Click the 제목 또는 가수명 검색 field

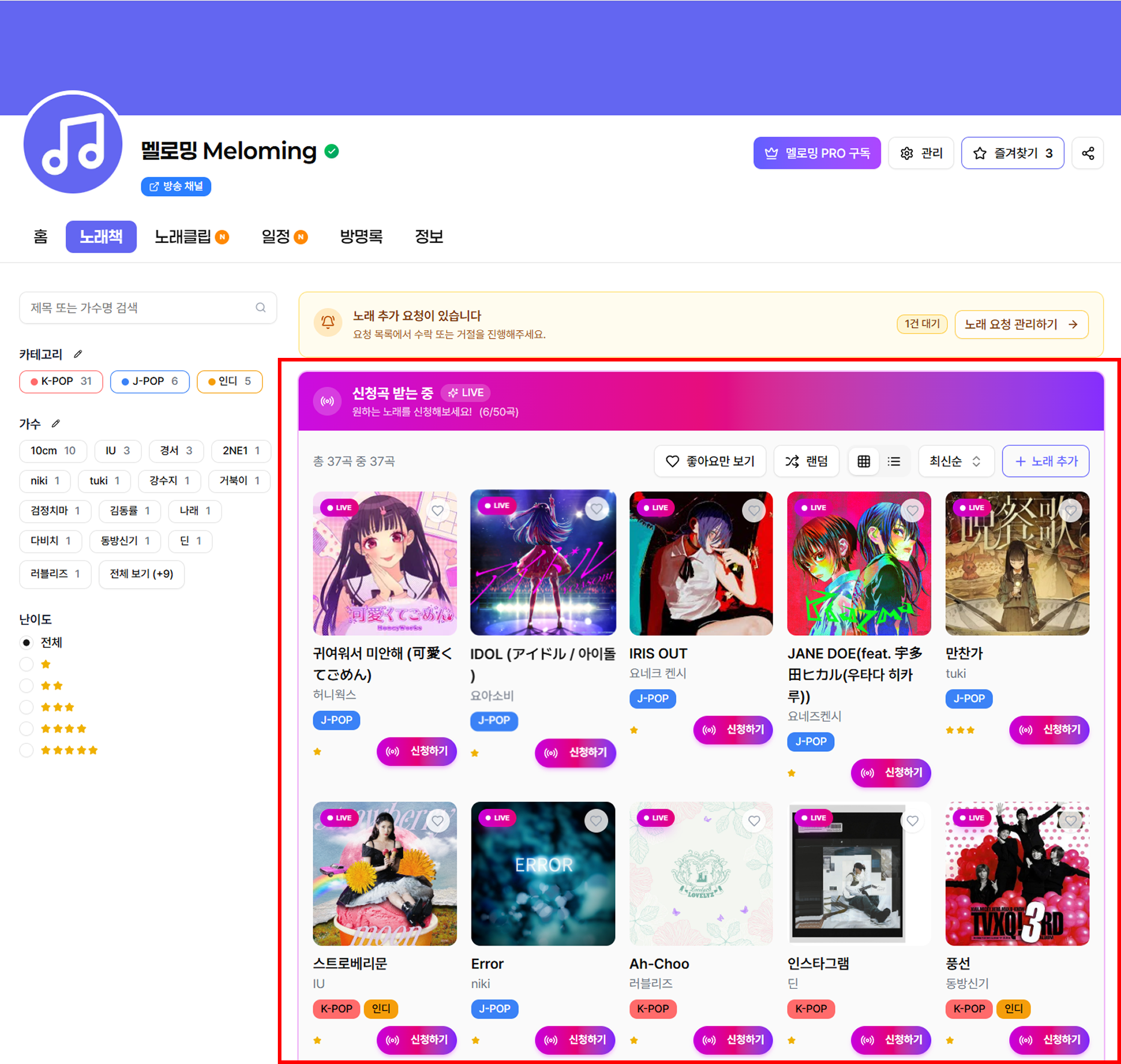(148, 308)
